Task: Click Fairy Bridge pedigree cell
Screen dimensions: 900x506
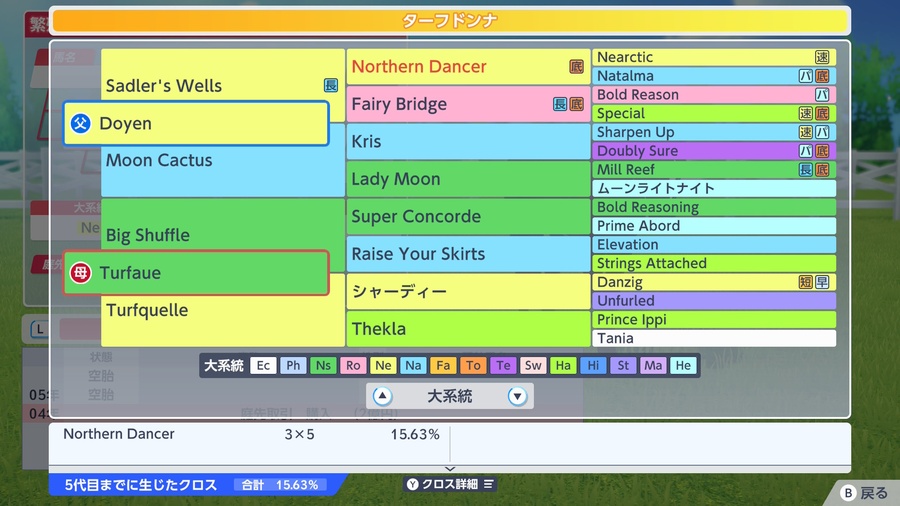Action: pos(468,104)
